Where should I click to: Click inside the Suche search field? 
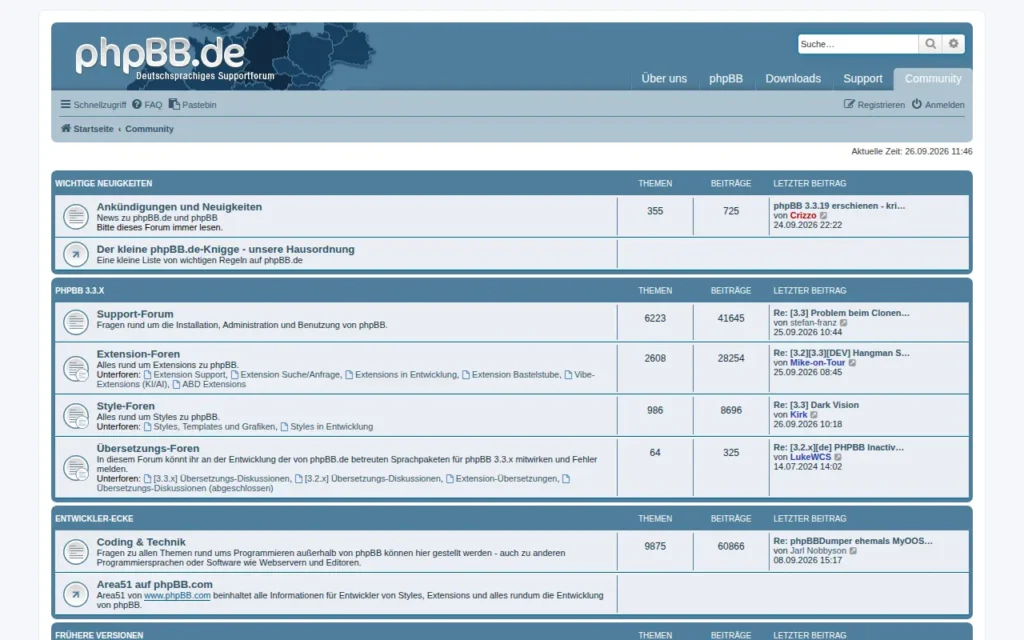point(857,44)
